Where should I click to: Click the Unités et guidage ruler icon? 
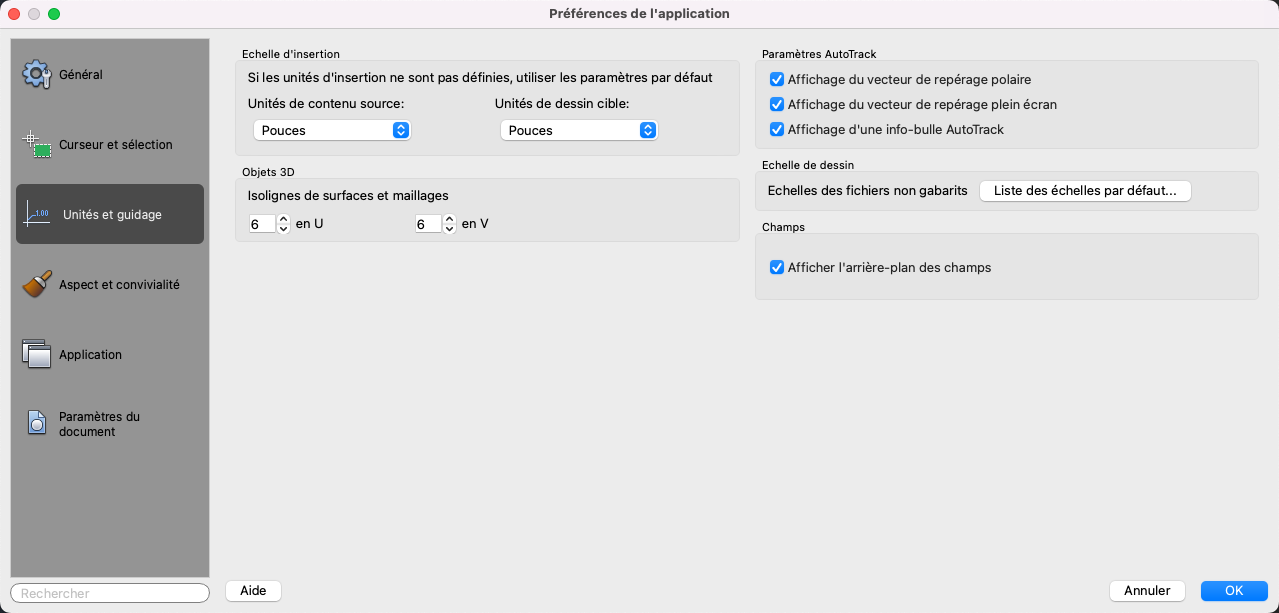point(37,214)
